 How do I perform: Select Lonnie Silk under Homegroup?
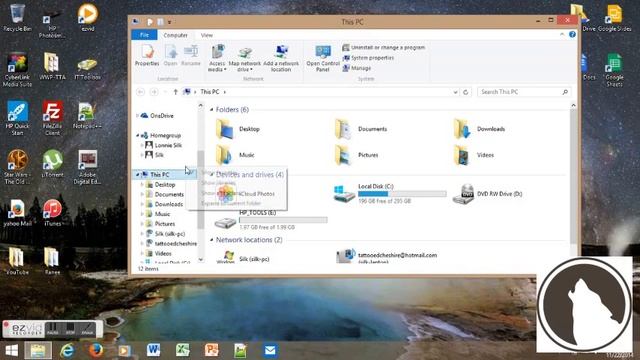[x=163, y=145]
